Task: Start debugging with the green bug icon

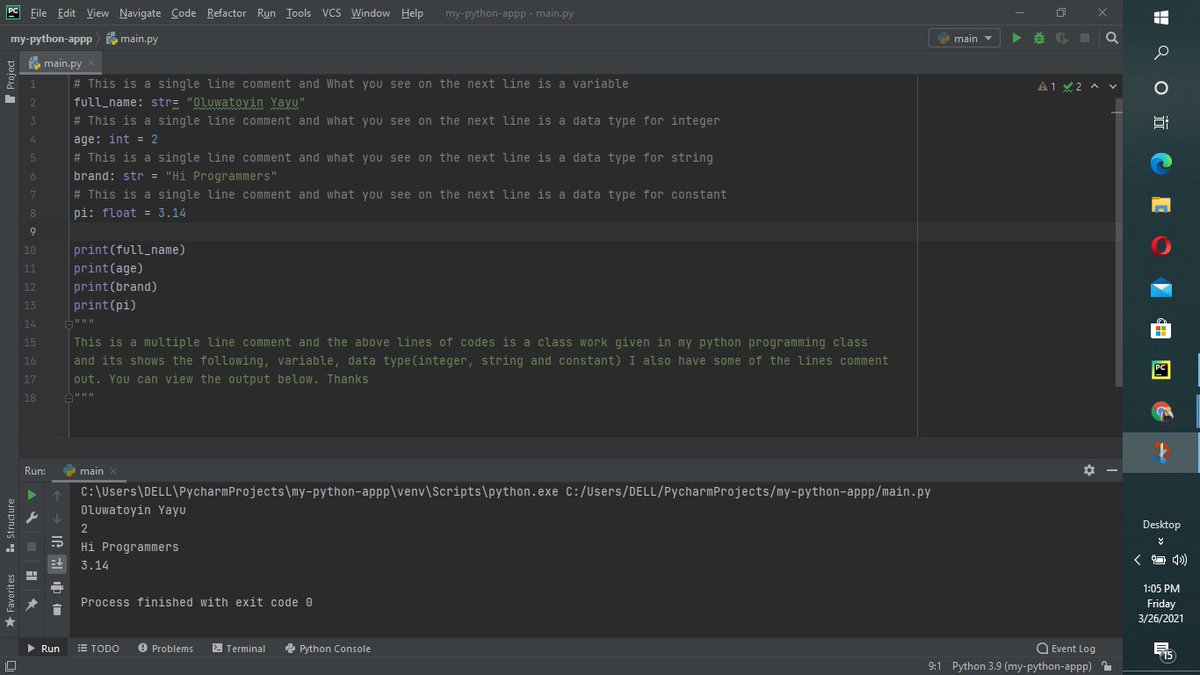Action: [x=1038, y=38]
